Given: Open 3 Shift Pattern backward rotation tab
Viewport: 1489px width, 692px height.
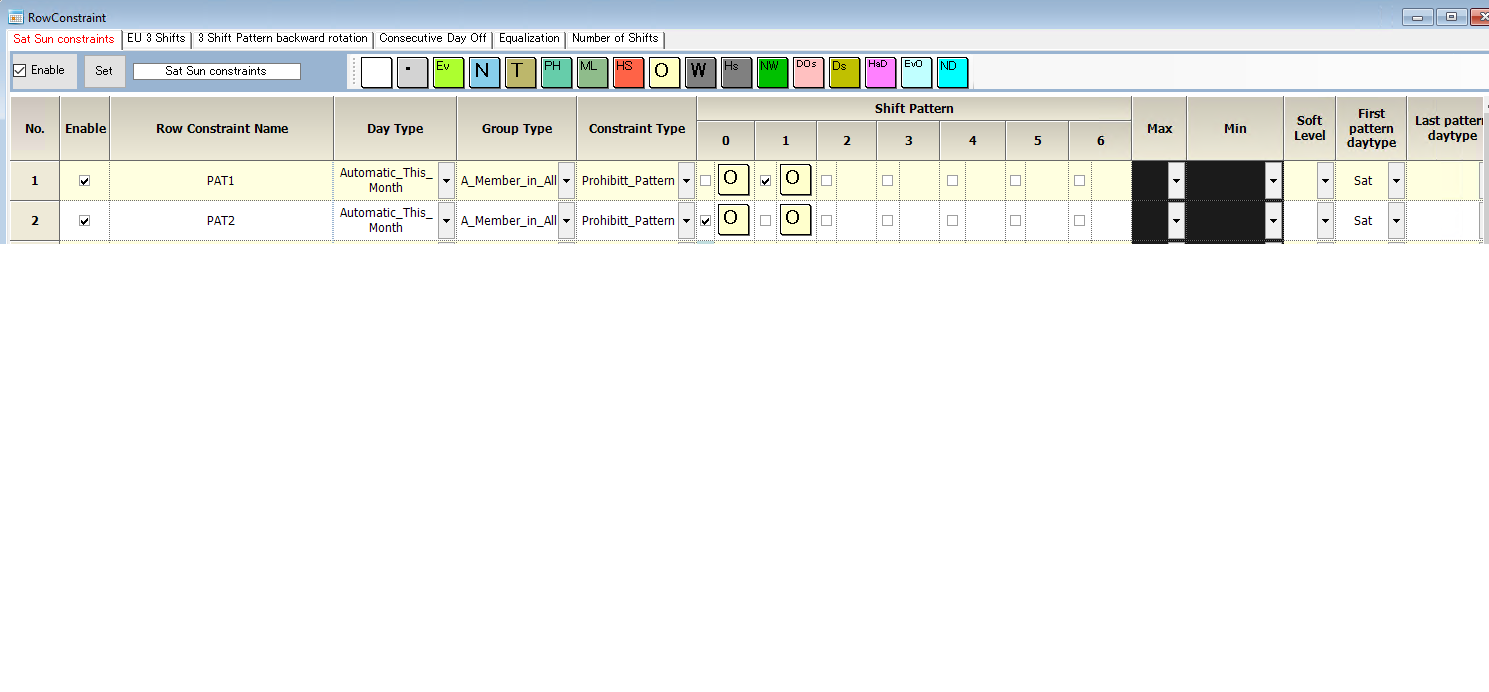Looking at the screenshot, I should point(282,38).
